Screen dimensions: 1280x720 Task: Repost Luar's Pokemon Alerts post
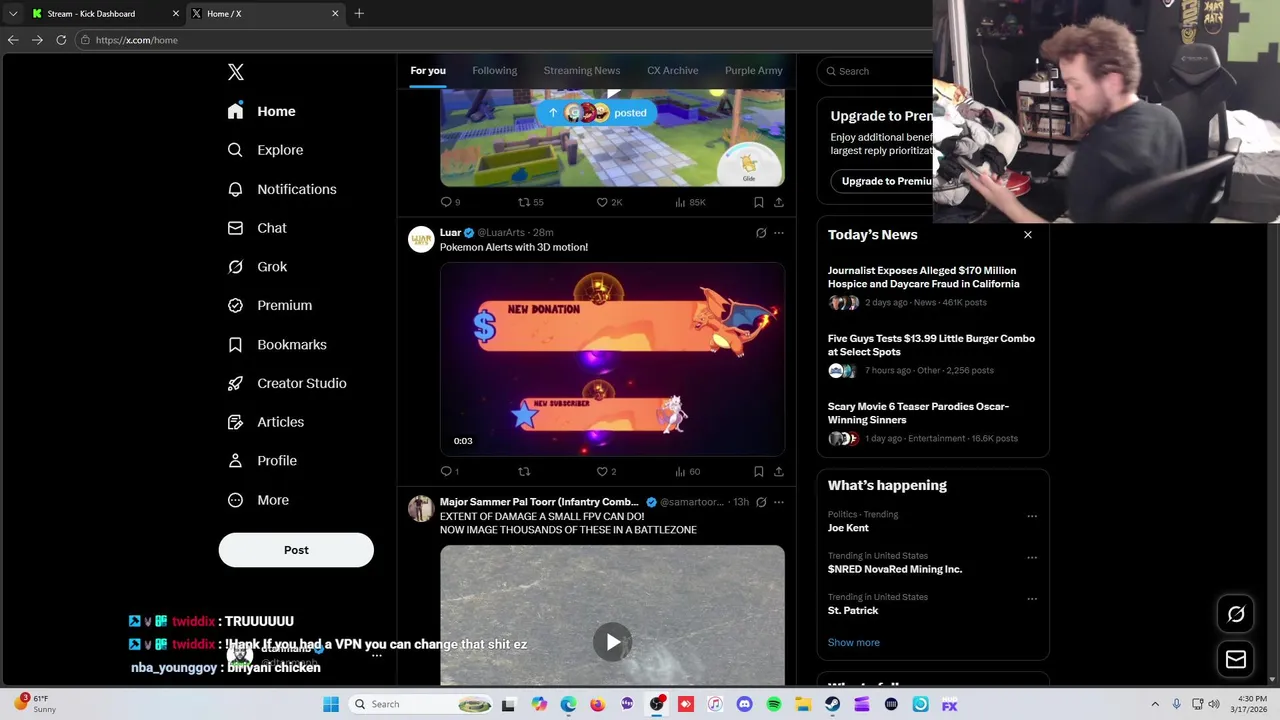[x=524, y=471]
